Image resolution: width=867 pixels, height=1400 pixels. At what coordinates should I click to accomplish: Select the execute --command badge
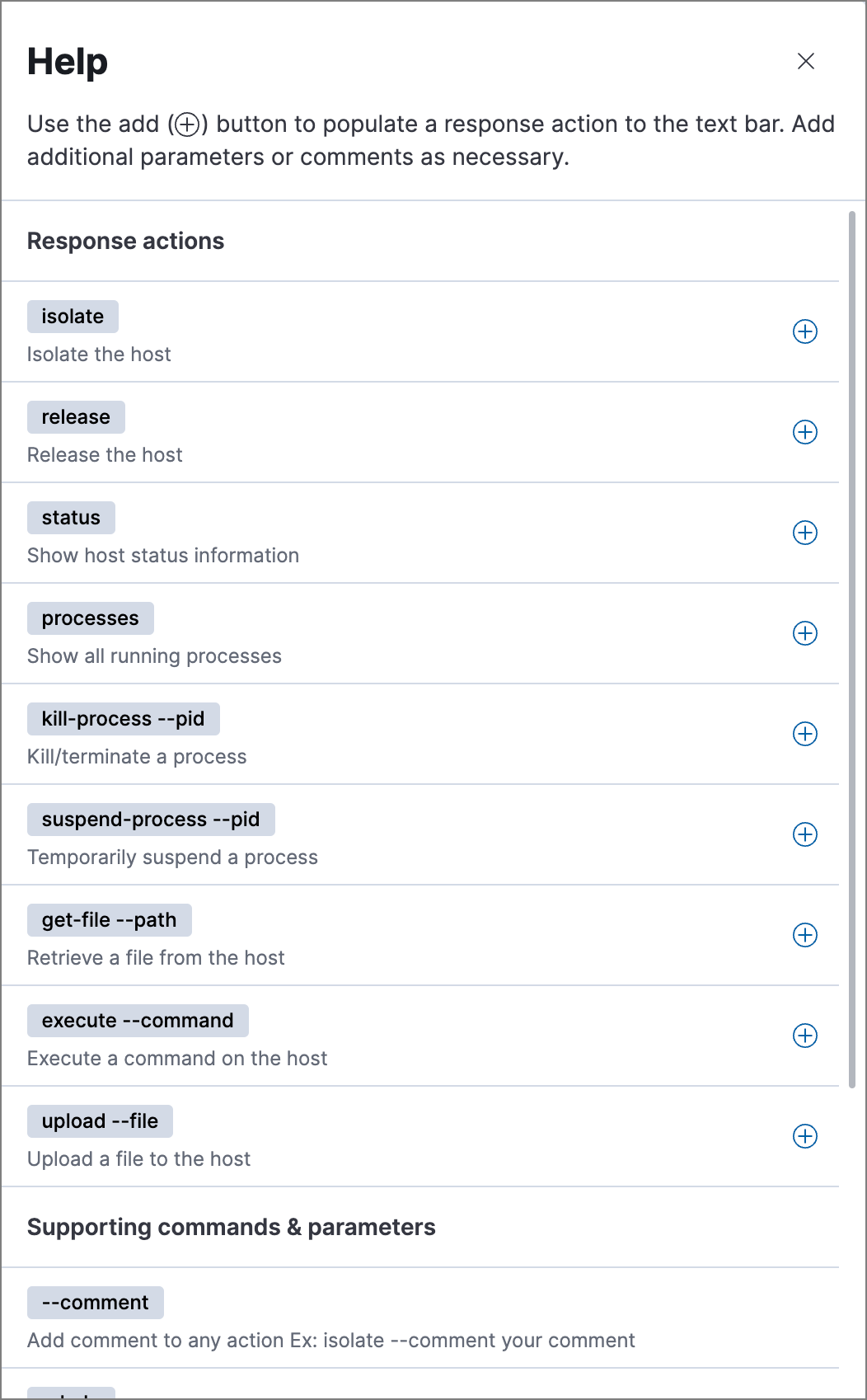pos(138,1021)
